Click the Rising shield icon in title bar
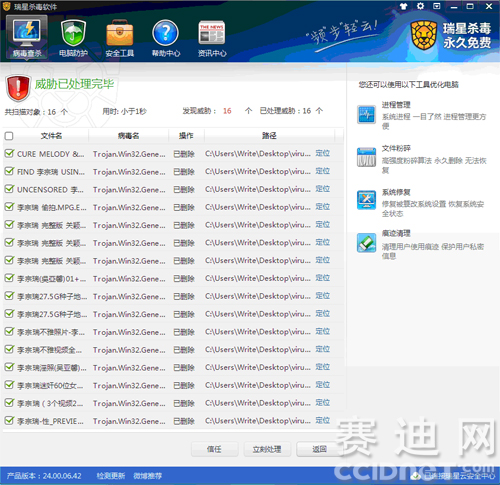 (6, 6)
